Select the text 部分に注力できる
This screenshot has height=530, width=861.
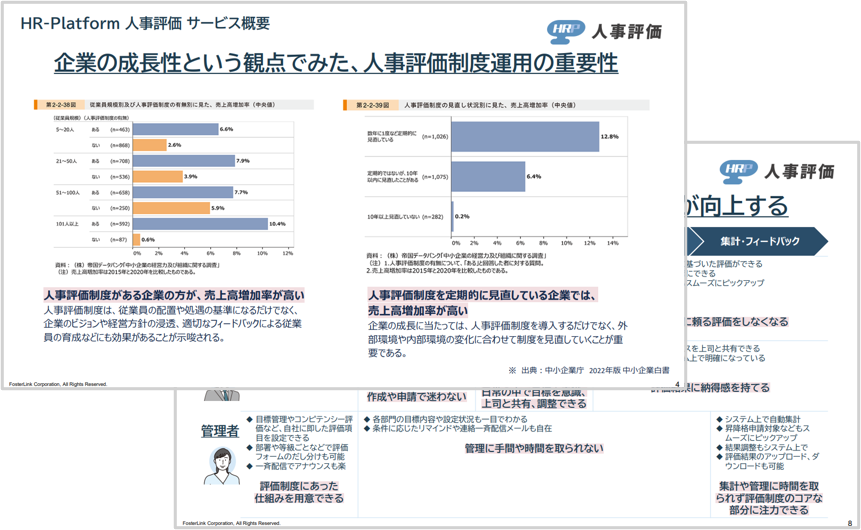tap(769, 510)
